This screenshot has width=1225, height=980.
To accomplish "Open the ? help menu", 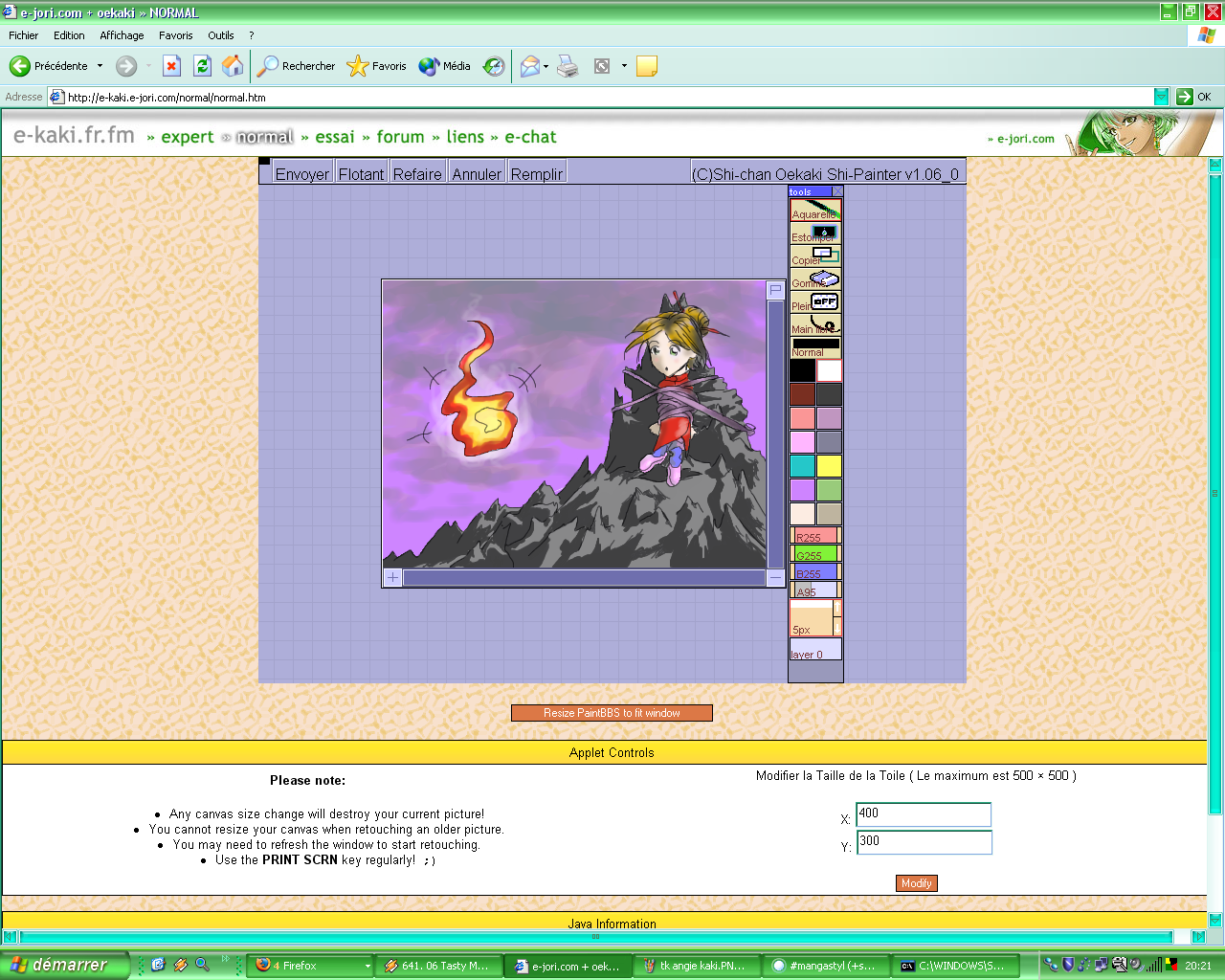I will (x=252, y=35).
